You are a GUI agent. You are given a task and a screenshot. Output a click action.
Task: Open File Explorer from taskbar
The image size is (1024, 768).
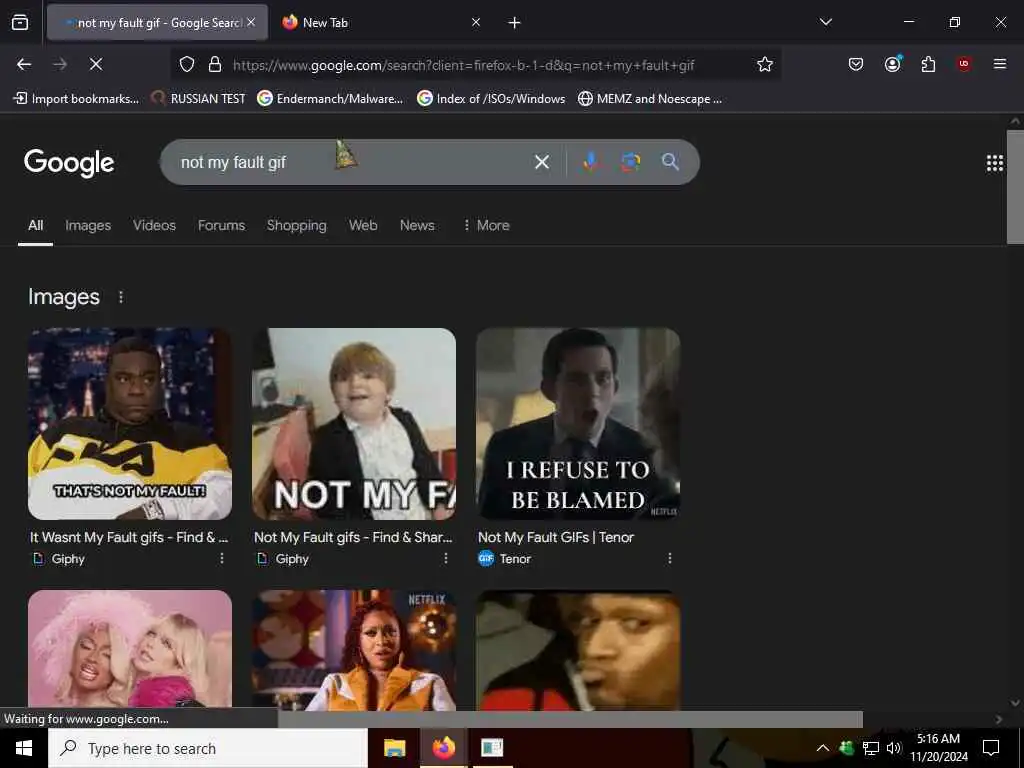click(394, 748)
